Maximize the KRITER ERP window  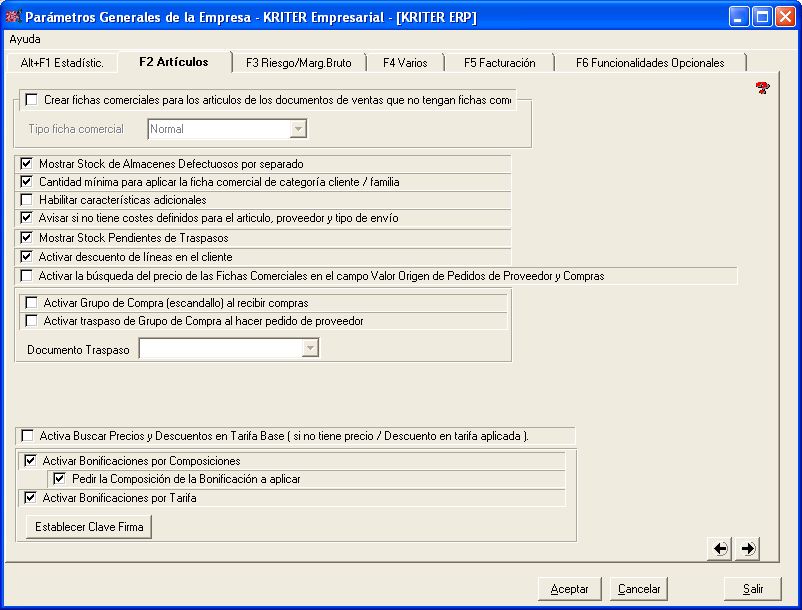[x=762, y=17]
